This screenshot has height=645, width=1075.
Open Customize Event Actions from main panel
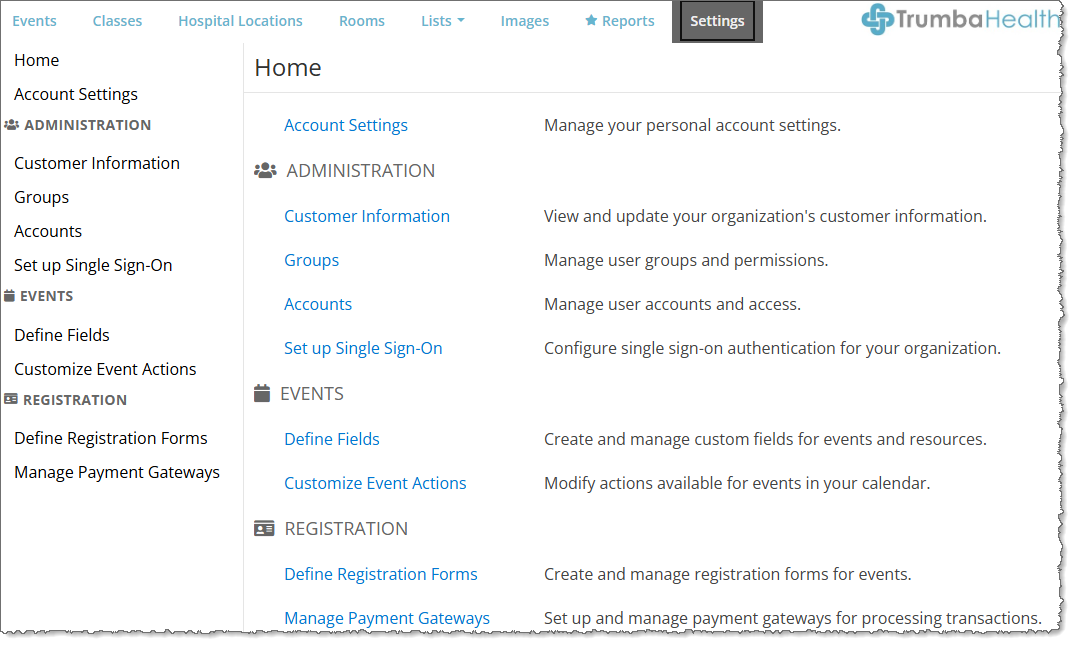pyautogui.click(x=375, y=482)
